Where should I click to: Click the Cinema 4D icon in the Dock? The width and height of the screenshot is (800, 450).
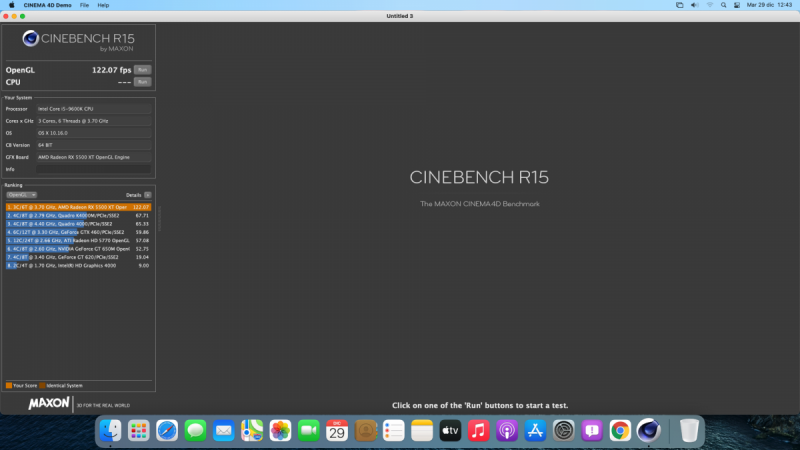pyautogui.click(x=648, y=431)
